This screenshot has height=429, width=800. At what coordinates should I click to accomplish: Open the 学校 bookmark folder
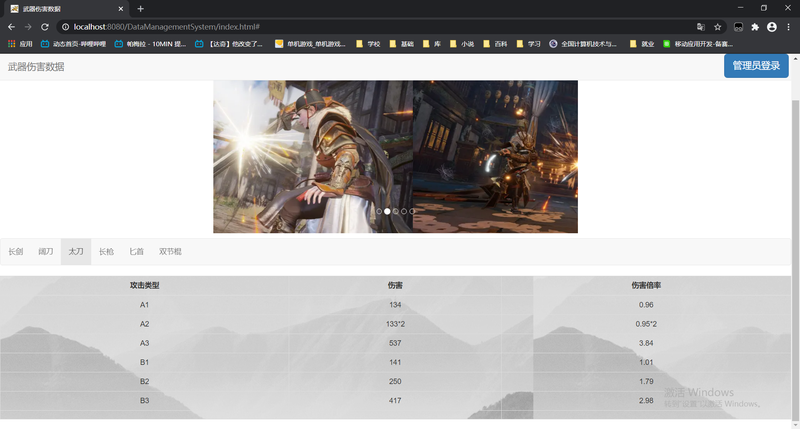368,44
